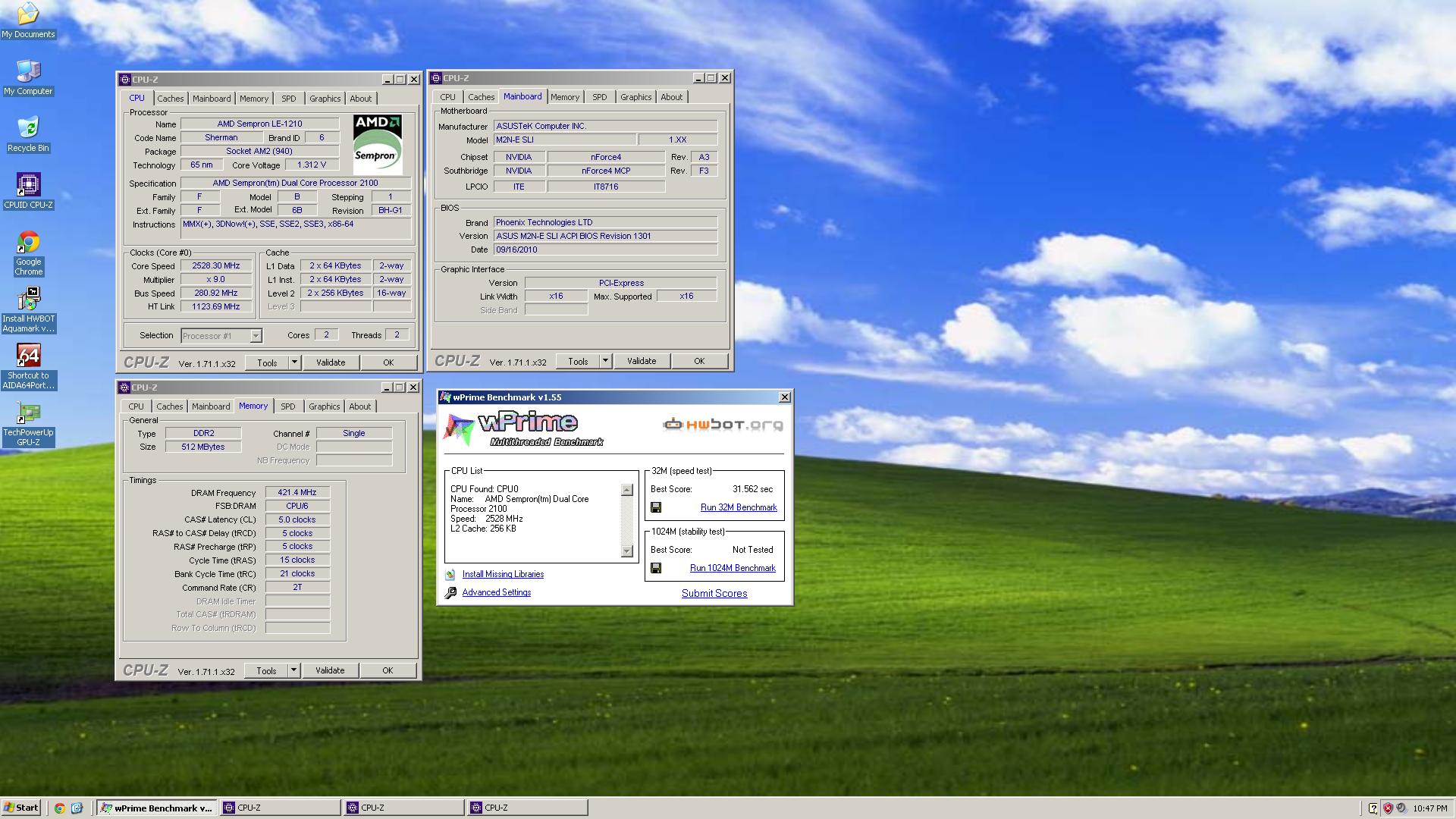Open Memory tab in Mainboard window
This screenshot has width=1456, height=819.
[x=565, y=97]
